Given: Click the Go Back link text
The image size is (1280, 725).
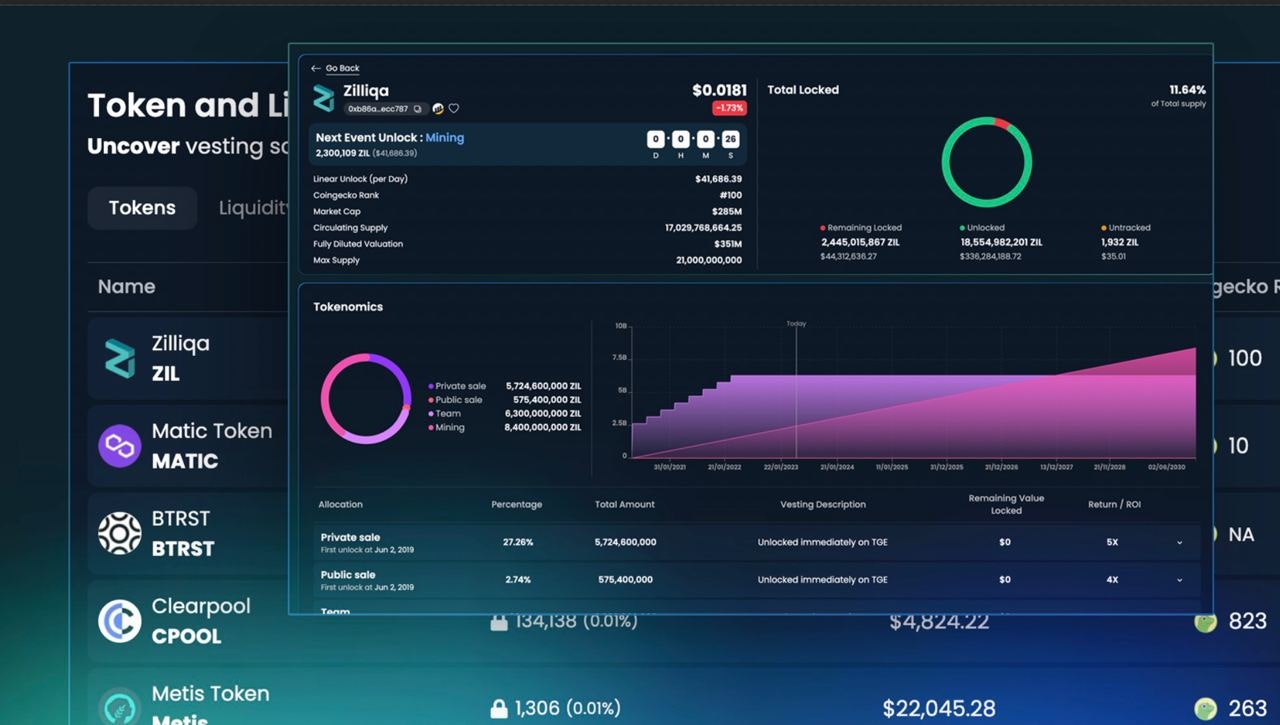Looking at the screenshot, I should (x=342, y=69).
